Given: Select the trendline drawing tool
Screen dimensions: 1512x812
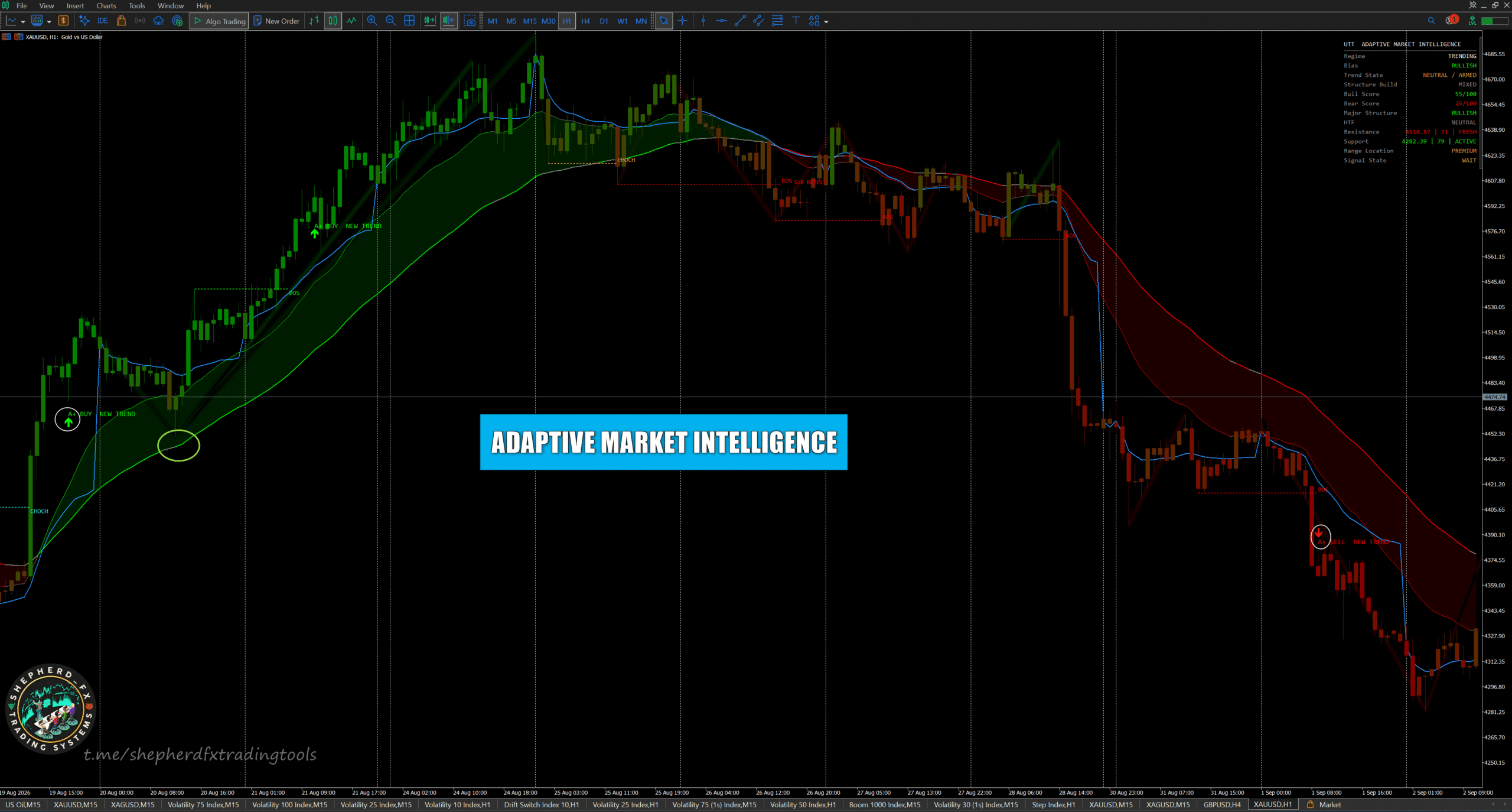Looking at the screenshot, I should [739, 21].
